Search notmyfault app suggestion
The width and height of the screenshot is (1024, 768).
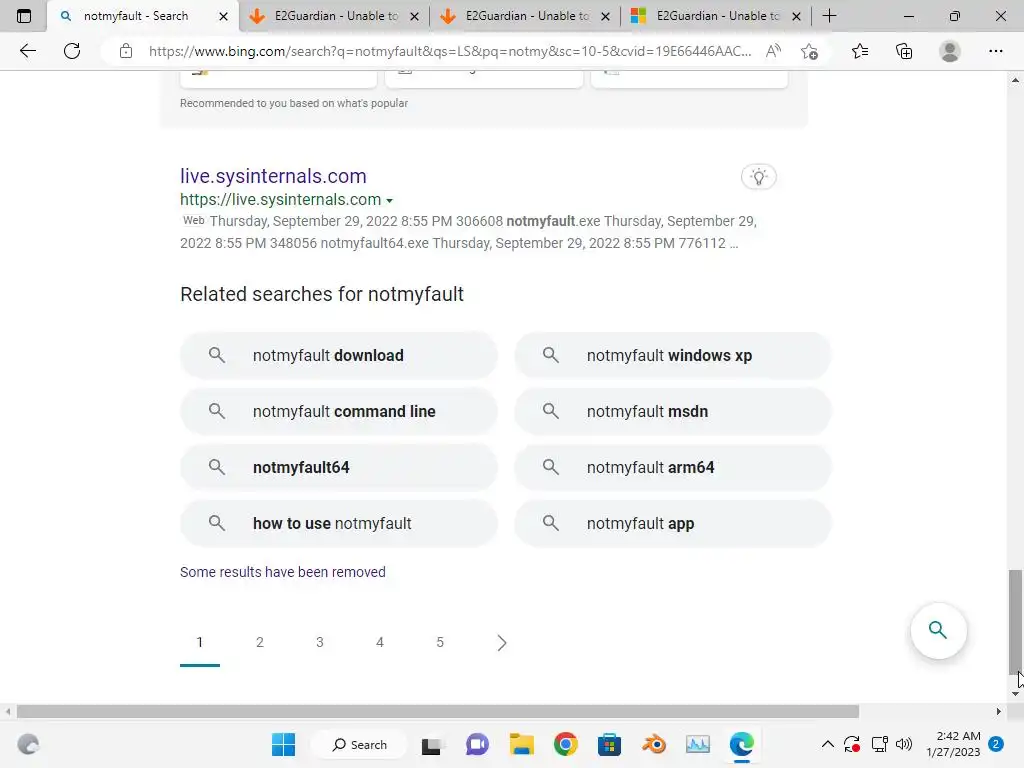pyautogui.click(x=673, y=524)
